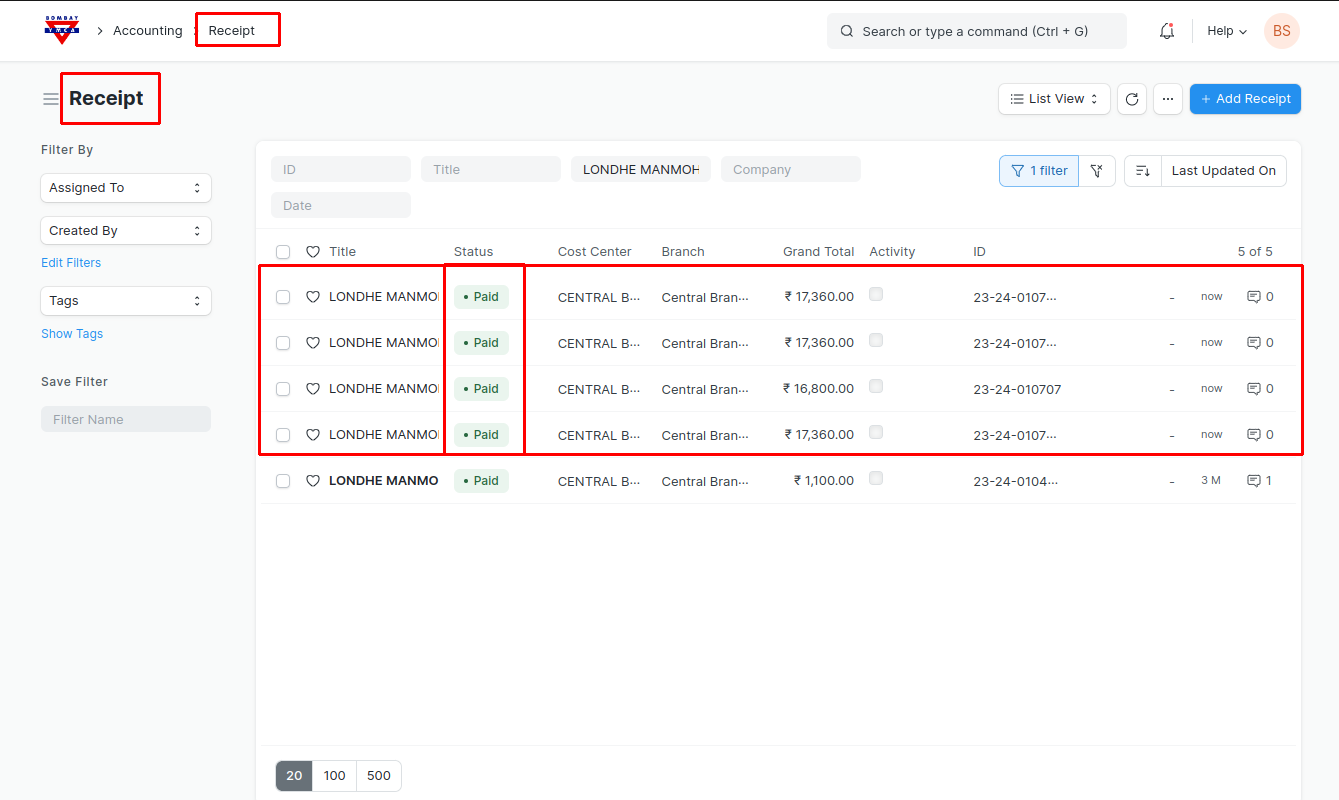
Task: Tick the checkbox for ₹ 1,100.00 receipt
Action: (x=283, y=481)
